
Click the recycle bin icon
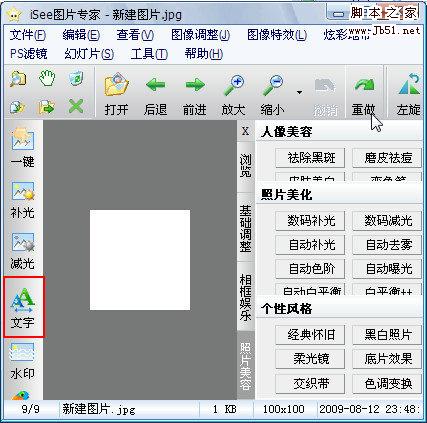pos(76,79)
